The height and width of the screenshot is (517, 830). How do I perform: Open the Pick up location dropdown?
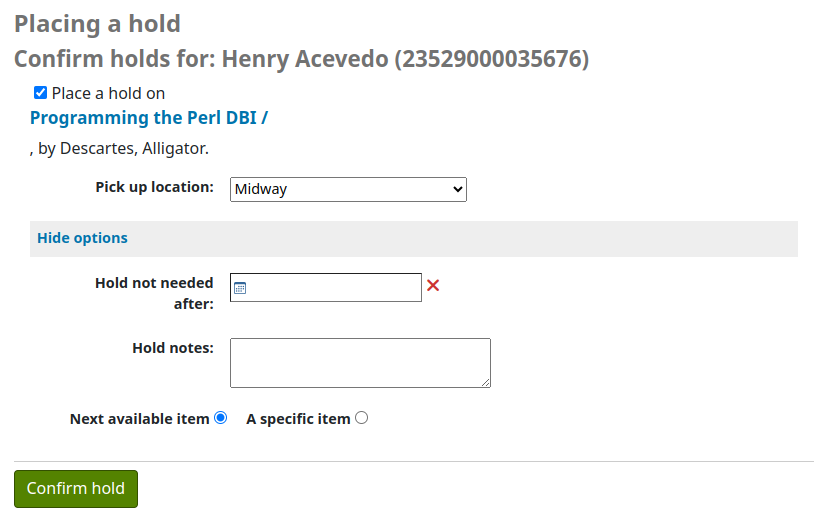pyautogui.click(x=348, y=189)
